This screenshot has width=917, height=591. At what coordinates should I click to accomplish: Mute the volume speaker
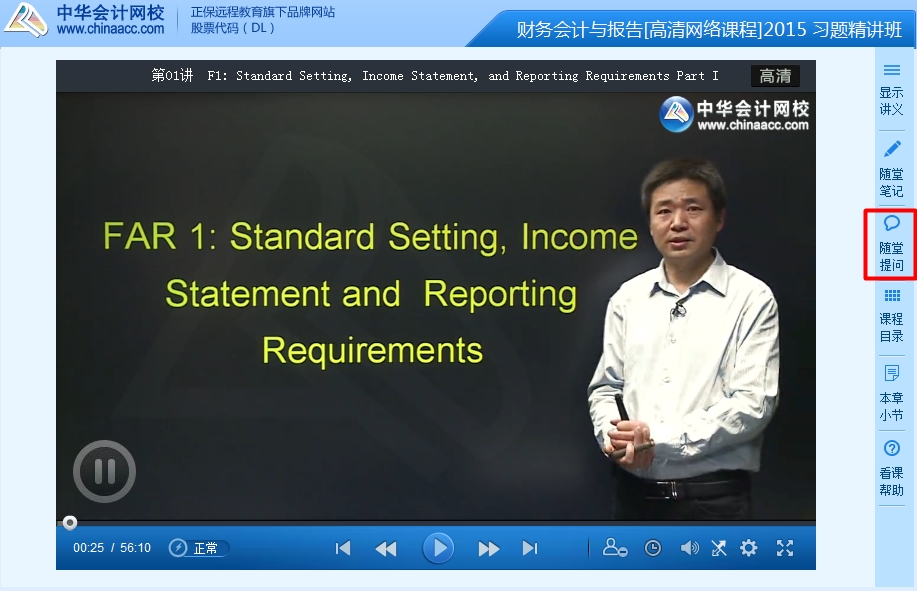pos(690,548)
